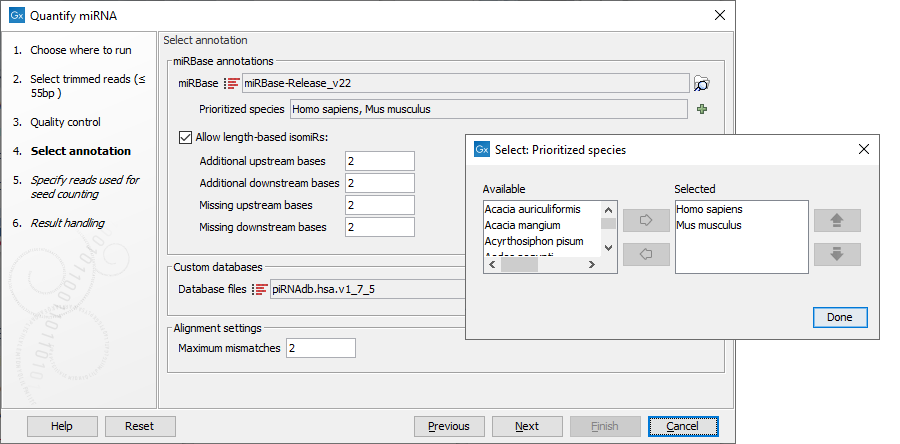Image resolution: width=900 pixels, height=444 pixels.
Task: Click the Additional upstream bases field
Action: click(x=379, y=161)
